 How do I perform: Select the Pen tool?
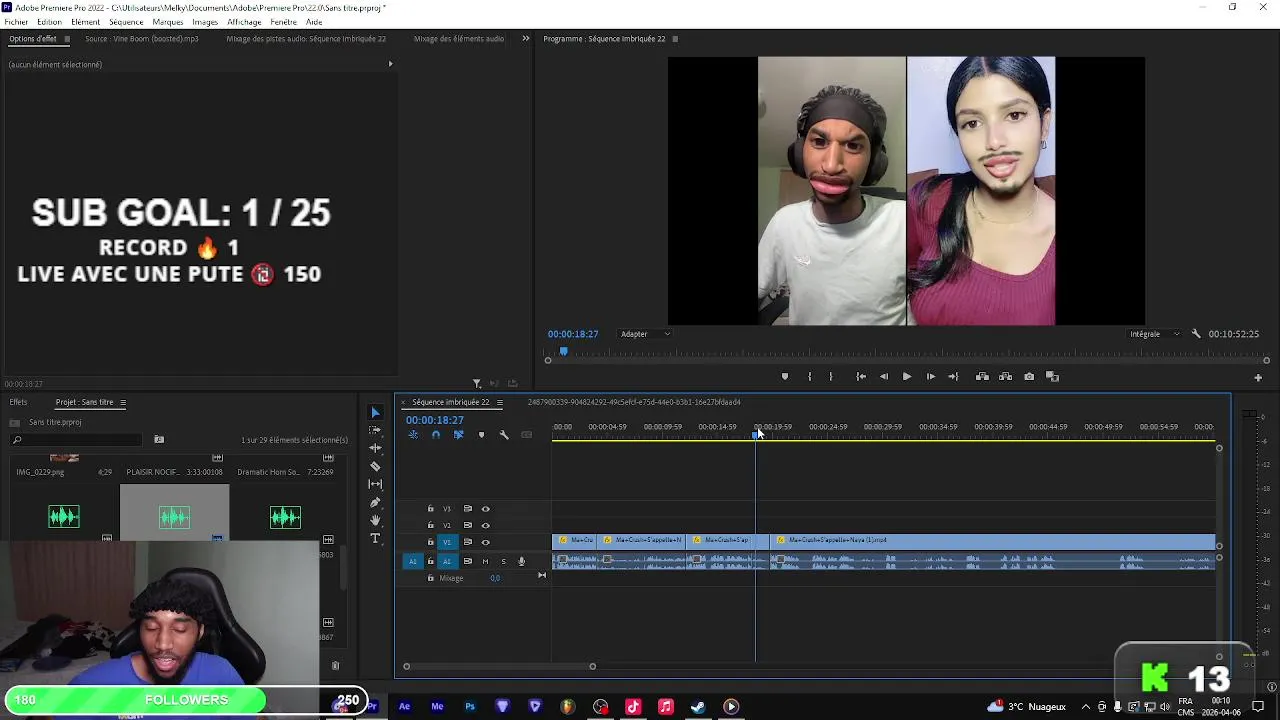coord(375,502)
